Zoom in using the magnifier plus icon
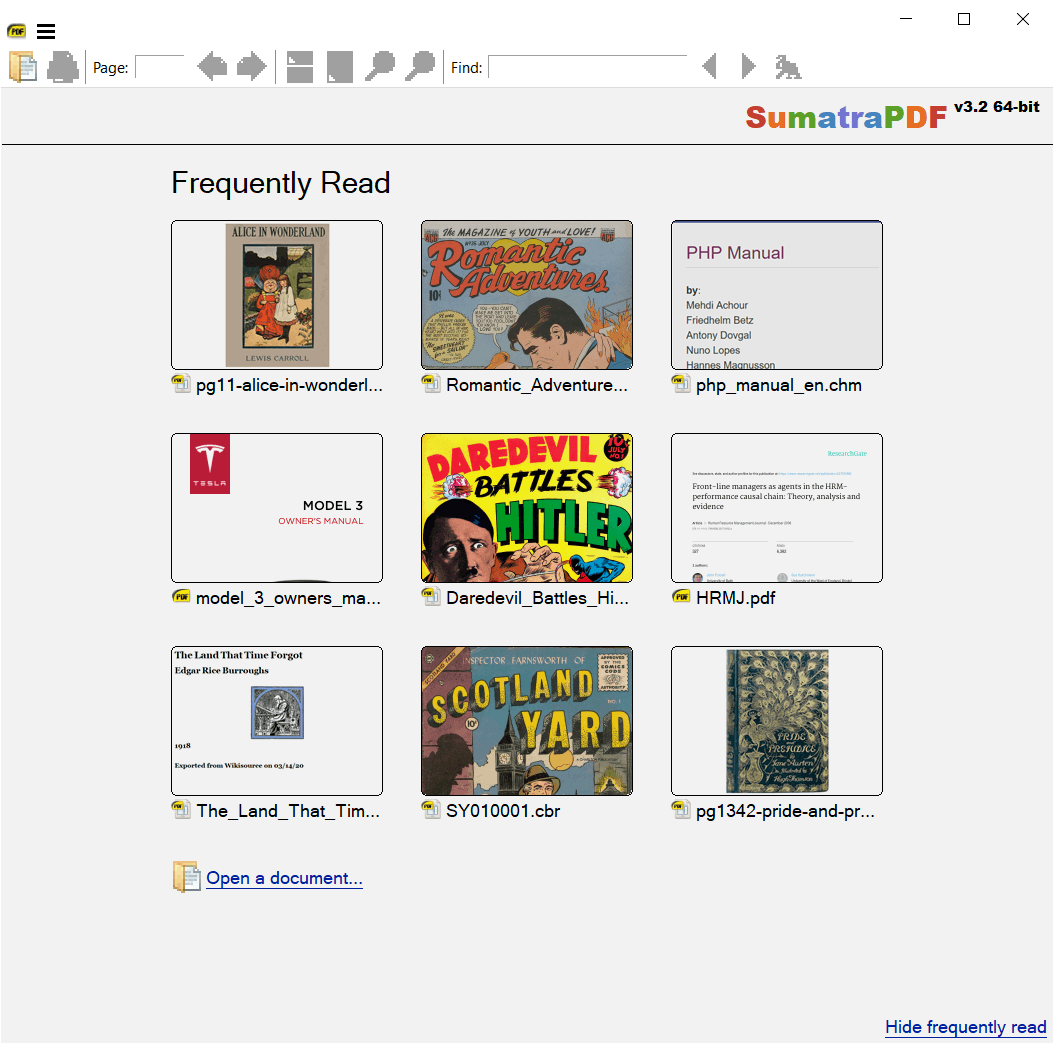 pyautogui.click(x=421, y=66)
